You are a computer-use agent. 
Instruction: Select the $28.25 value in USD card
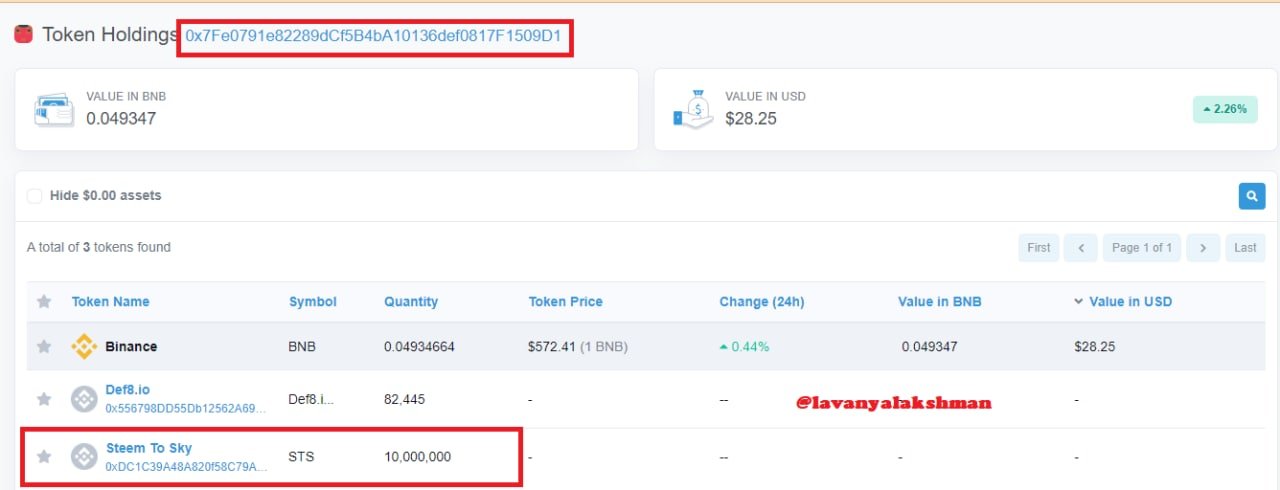pyautogui.click(x=751, y=119)
